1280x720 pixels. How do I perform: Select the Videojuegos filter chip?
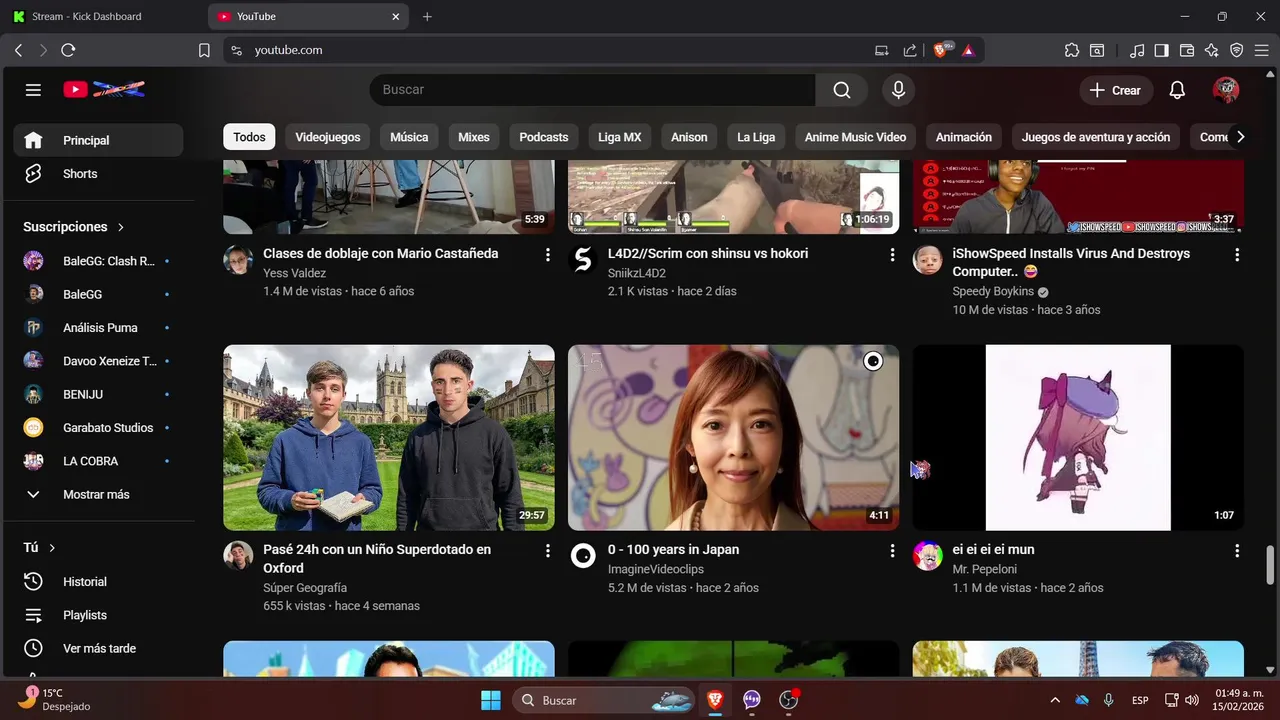328,137
